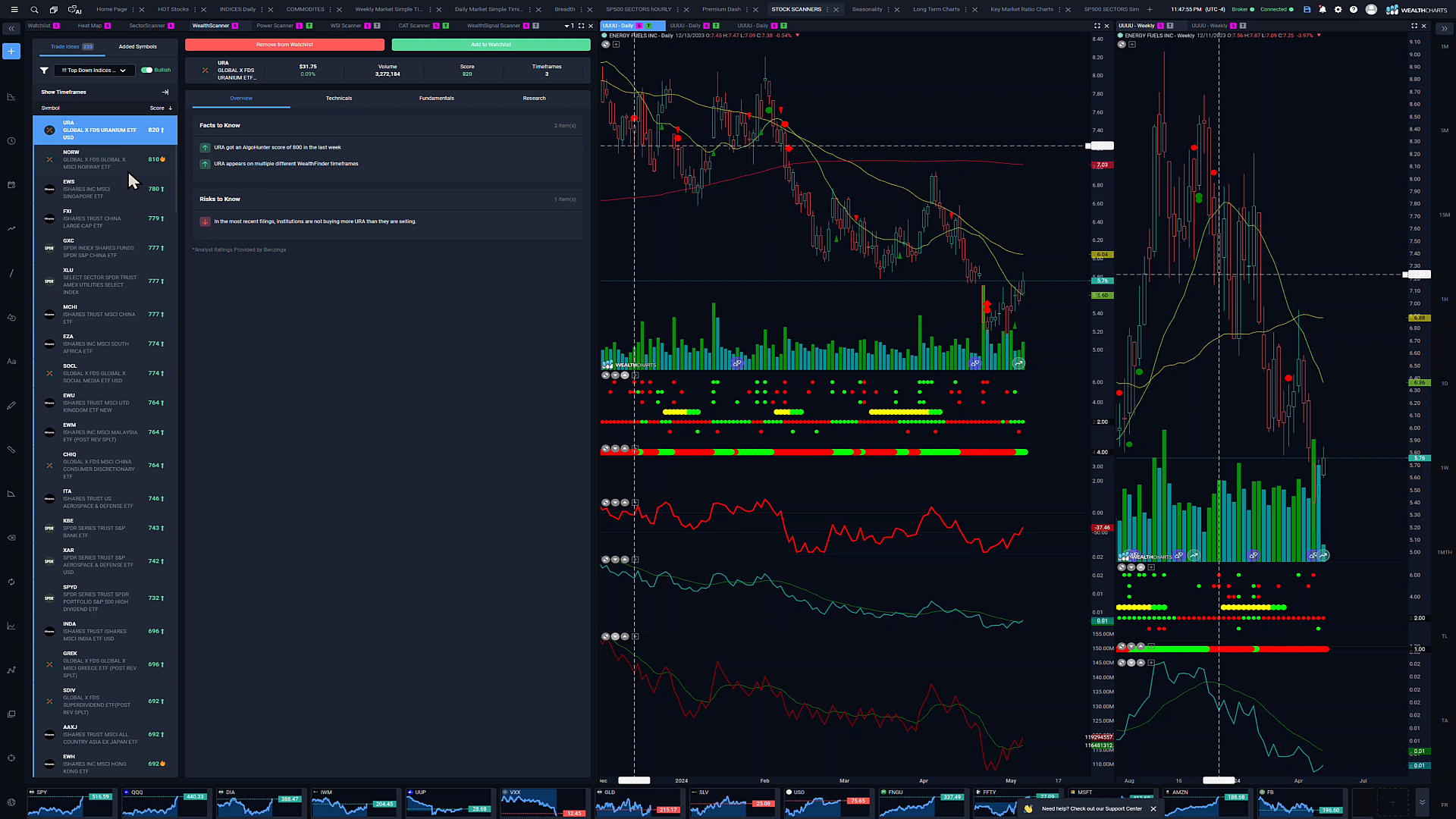Open the SPY ticker tile in bottom bar
The image size is (1456, 819).
(x=71, y=802)
